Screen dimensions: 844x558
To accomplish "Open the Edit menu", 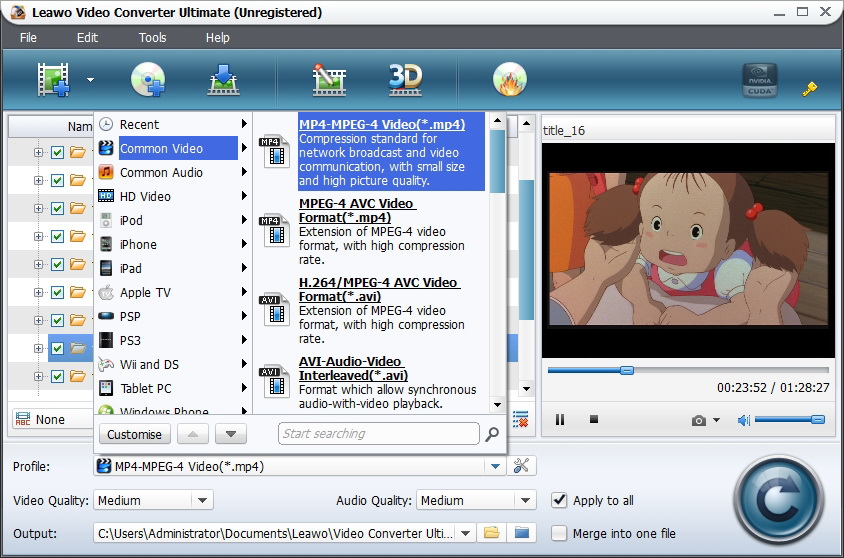I will (x=87, y=38).
